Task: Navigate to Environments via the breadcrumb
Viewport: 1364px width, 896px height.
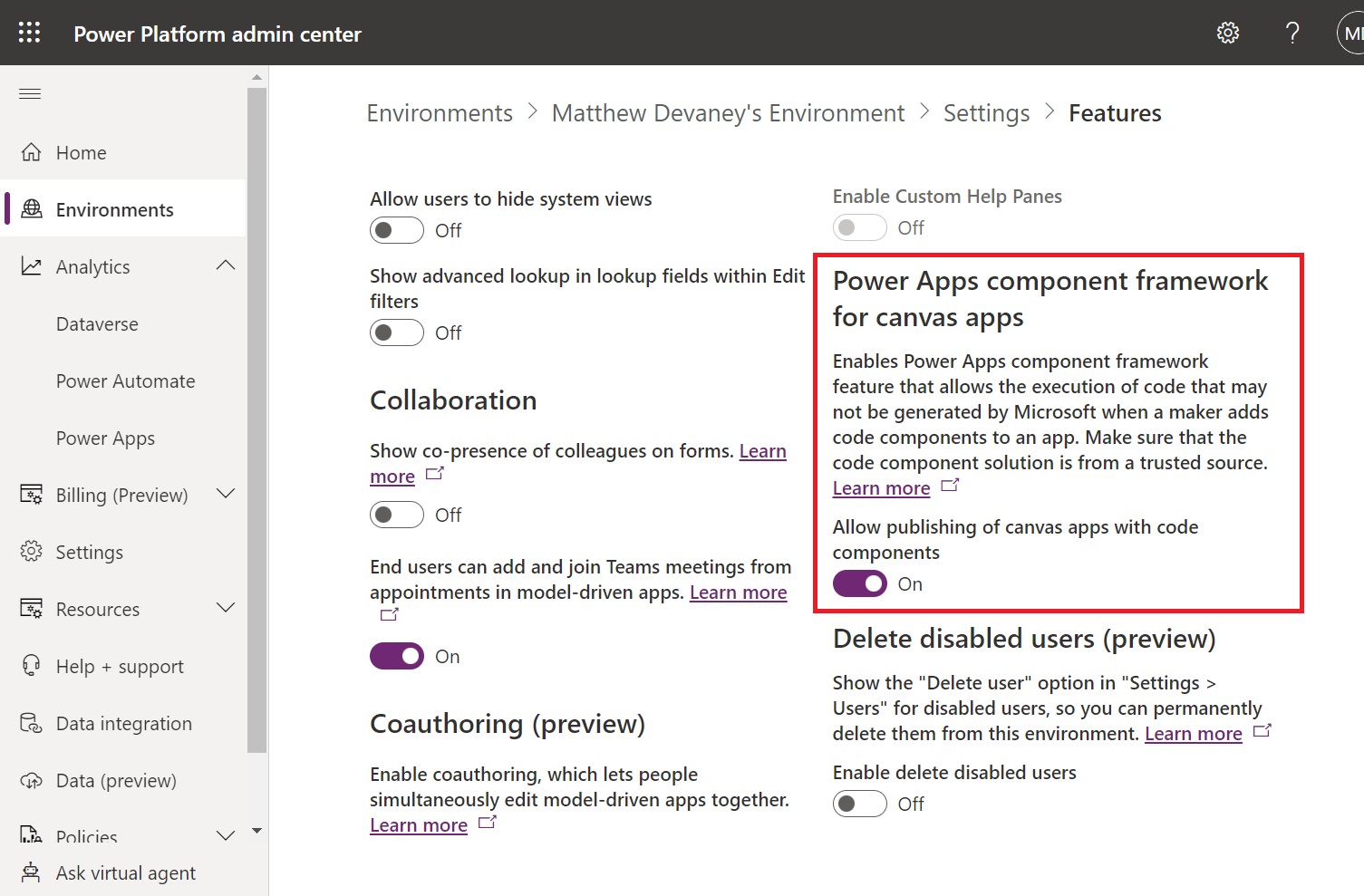Action: 439,112
